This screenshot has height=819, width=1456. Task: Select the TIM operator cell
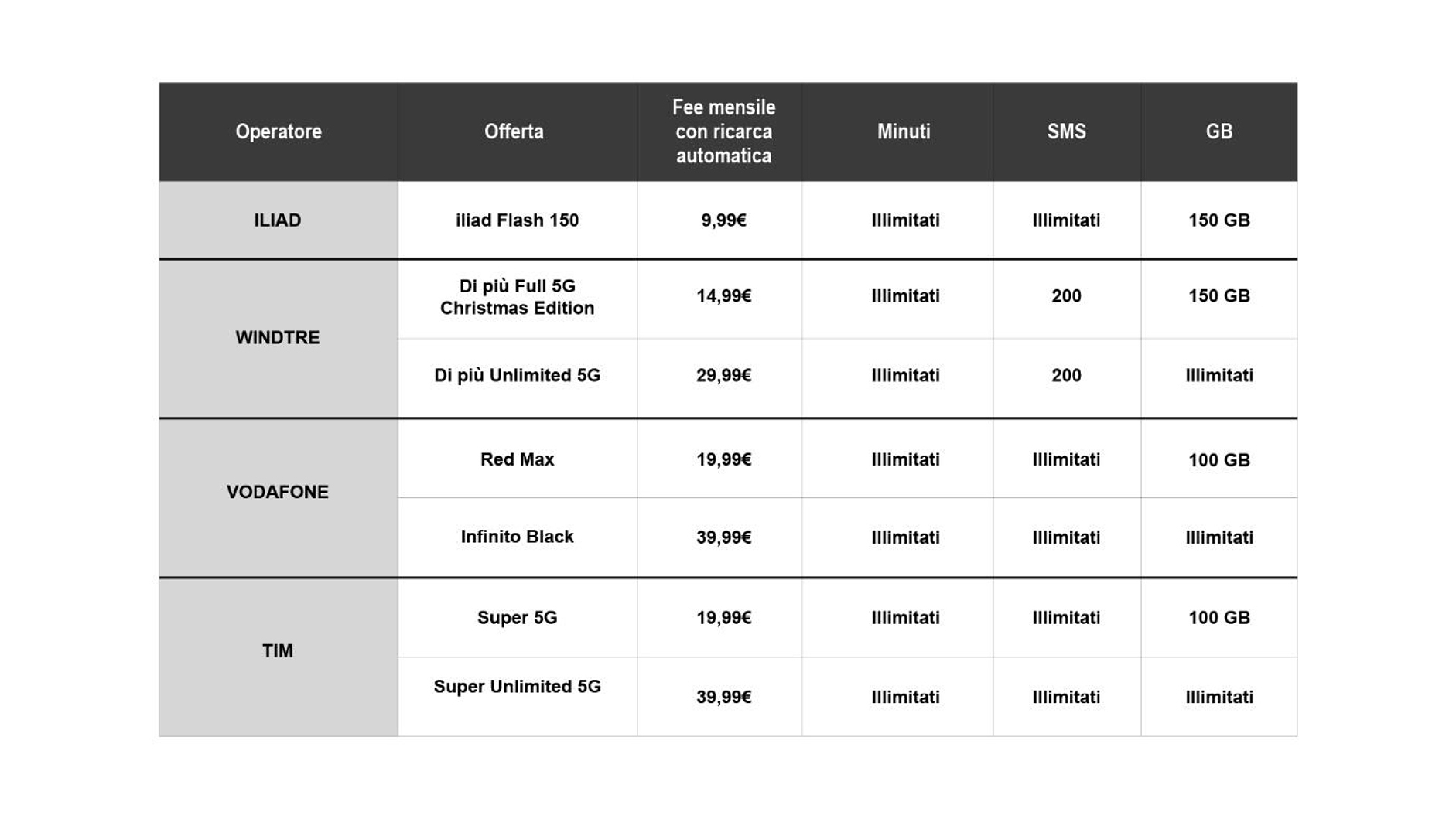coord(278,651)
